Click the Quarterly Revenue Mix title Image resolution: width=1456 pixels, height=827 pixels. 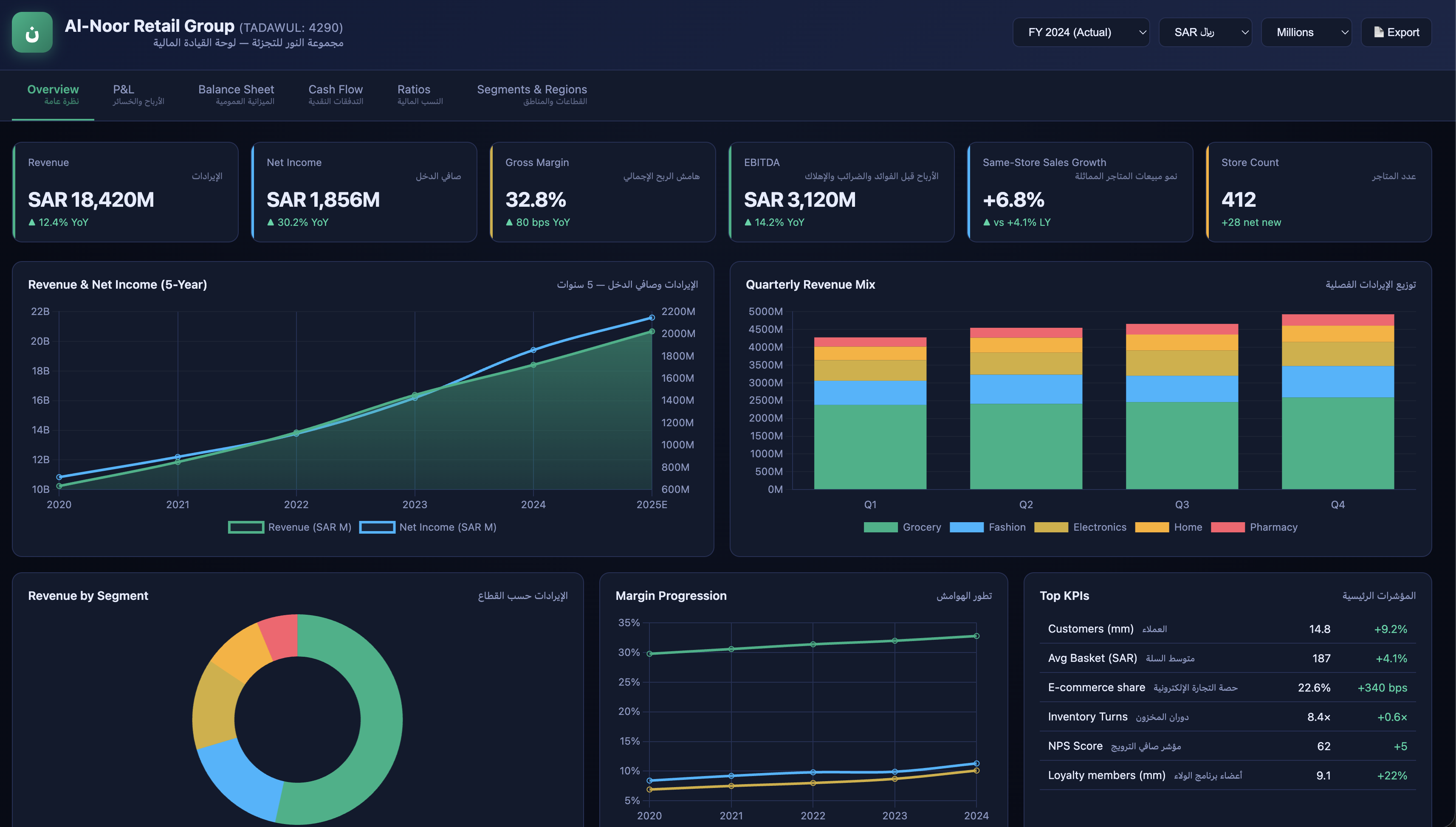[x=810, y=284]
